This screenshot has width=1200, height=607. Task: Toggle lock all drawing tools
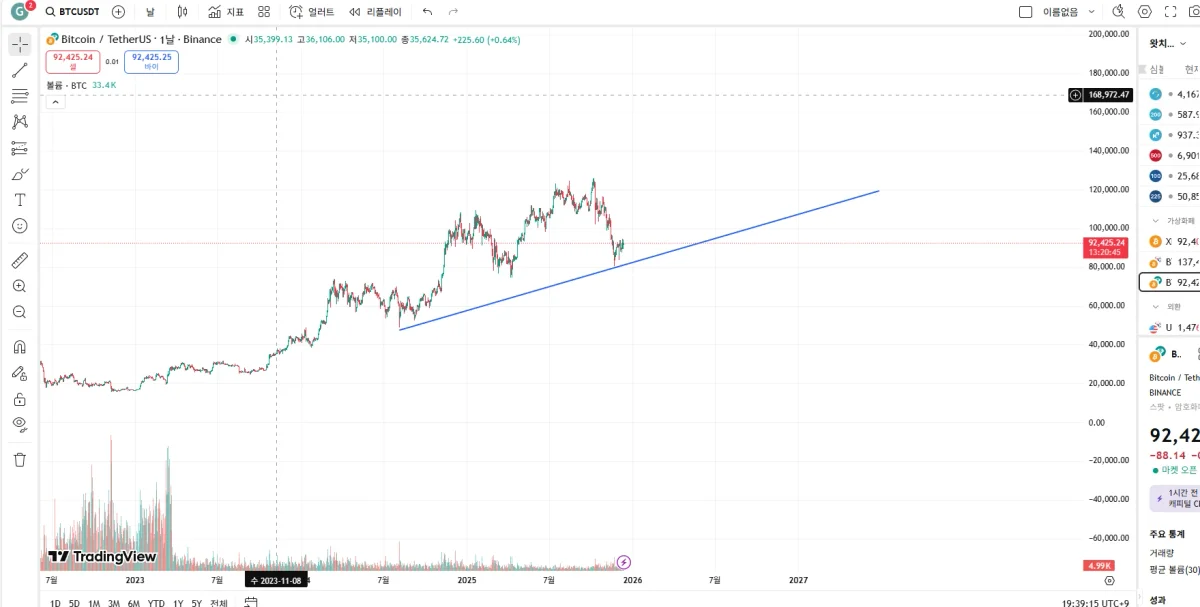coord(19,399)
